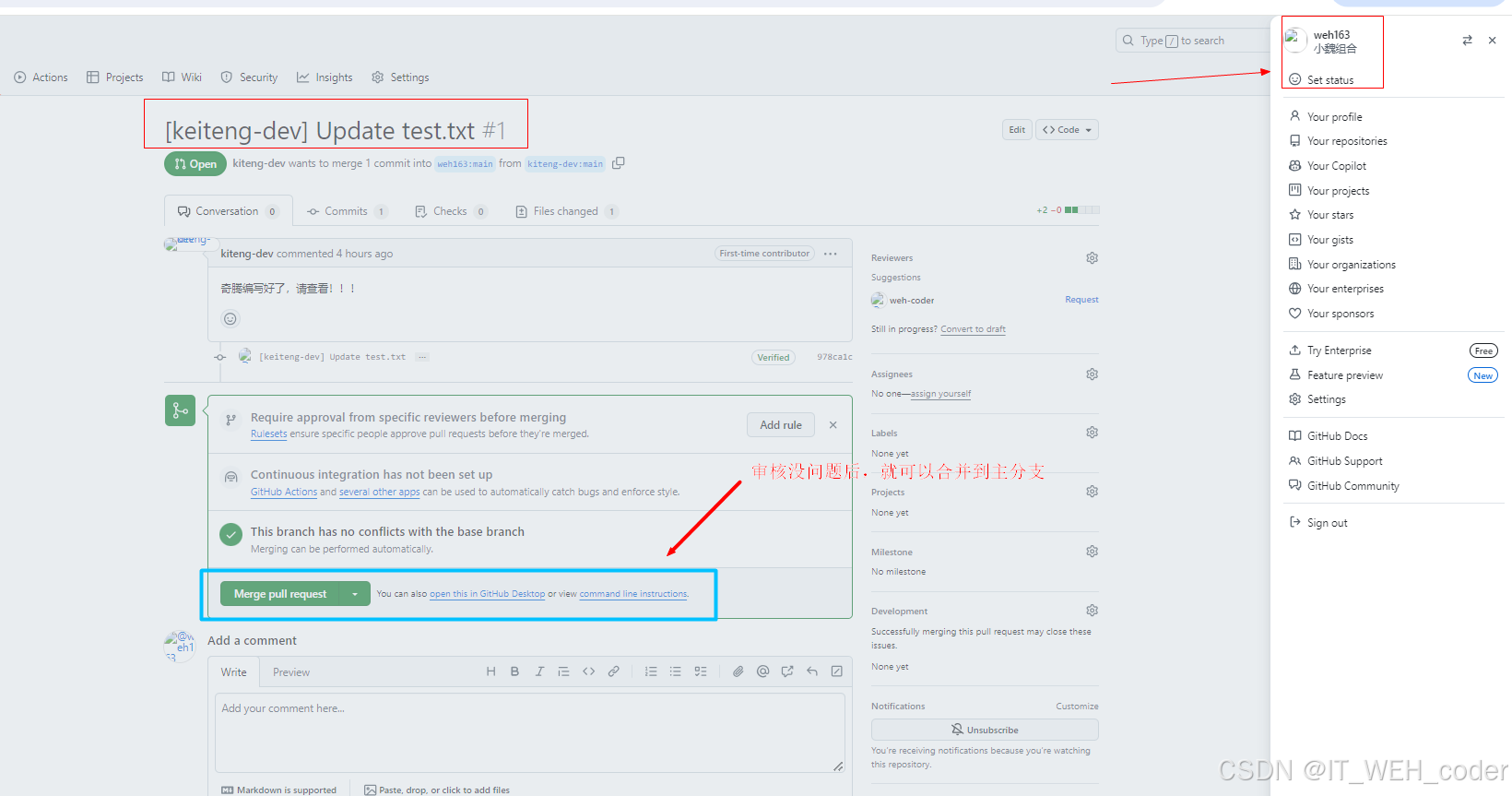The height and width of the screenshot is (796, 1512).
Task: Insert a task list in comment
Action: click(701, 671)
